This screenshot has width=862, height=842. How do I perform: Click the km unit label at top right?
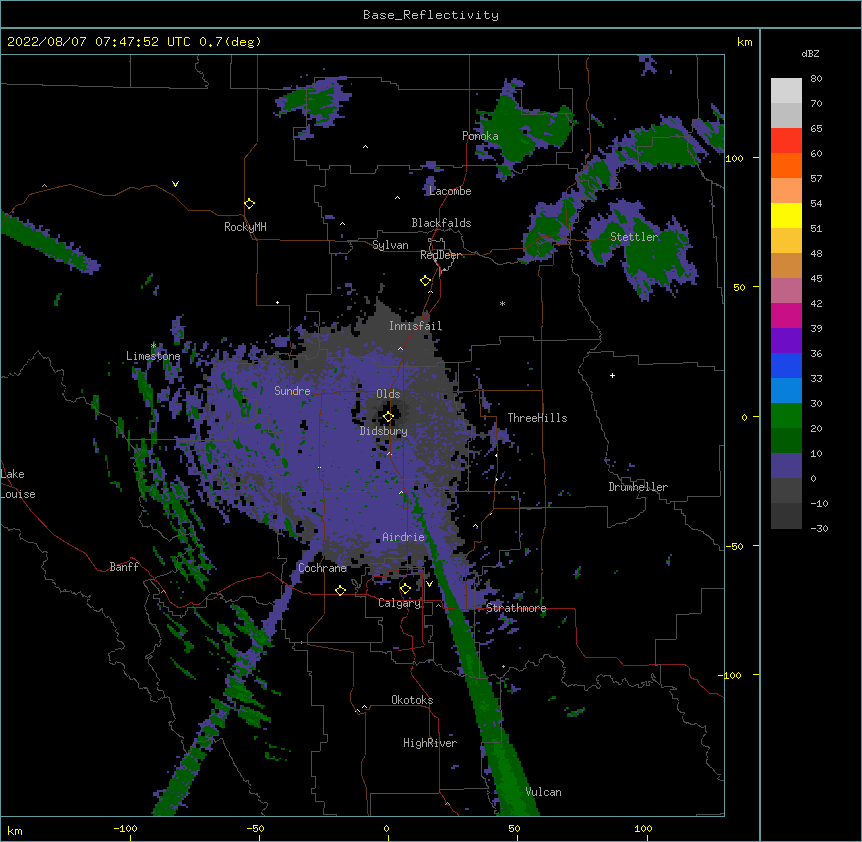[744, 42]
